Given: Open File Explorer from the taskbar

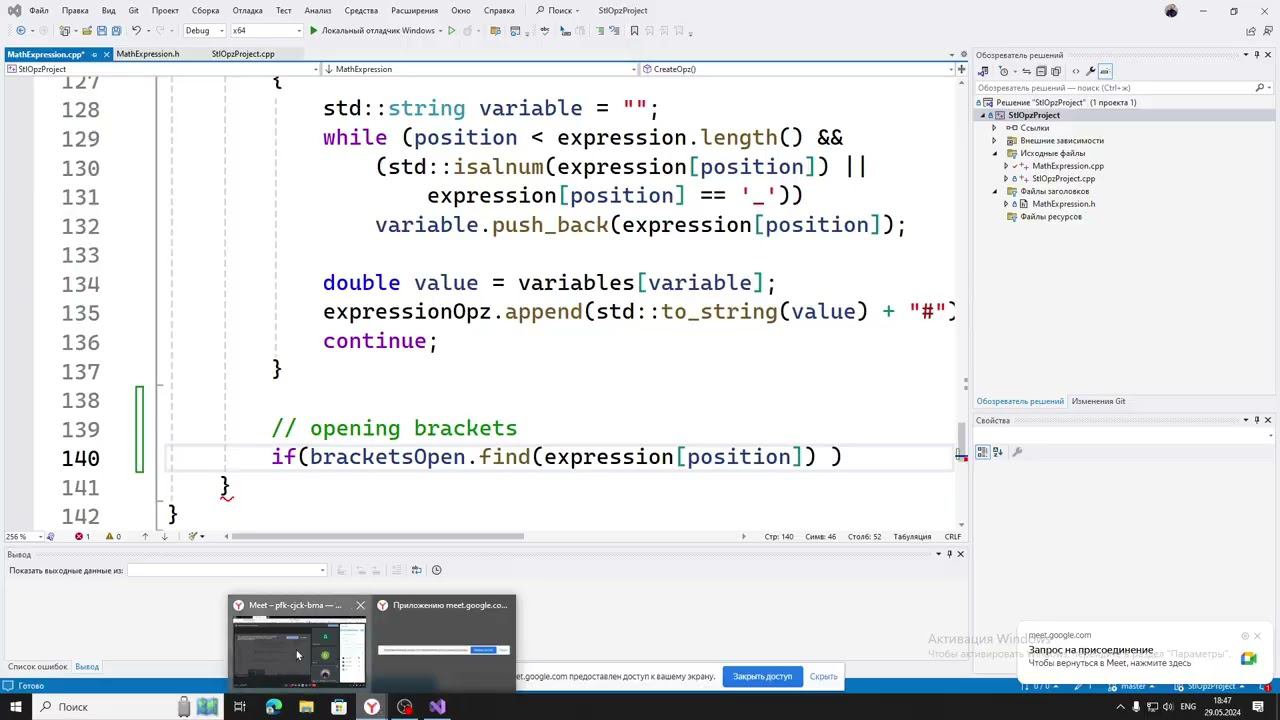Looking at the screenshot, I should 306,707.
